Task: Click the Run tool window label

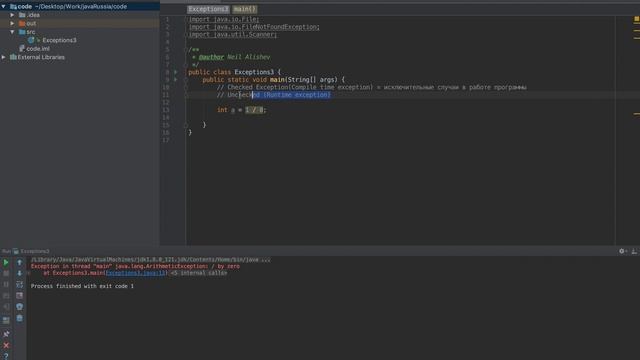Action: point(6,251)
